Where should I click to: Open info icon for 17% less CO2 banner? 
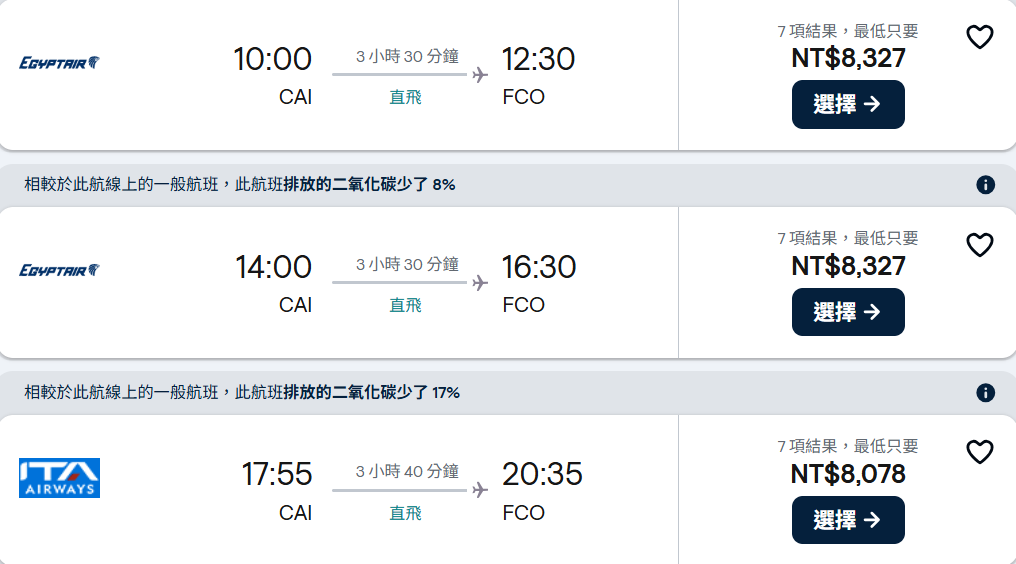point(985,393)
